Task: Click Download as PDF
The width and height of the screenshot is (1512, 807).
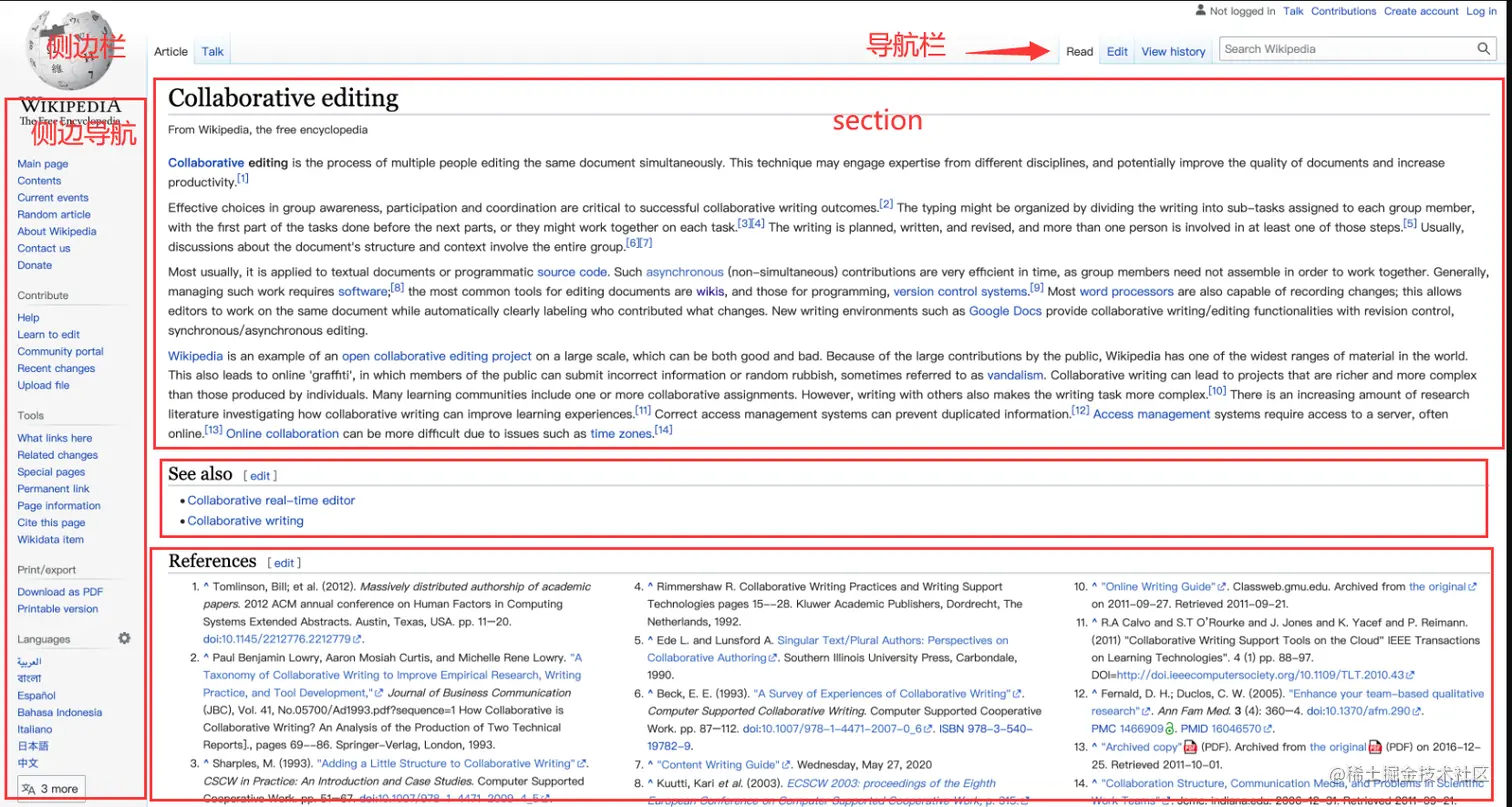Action: click(x=60, y=592)
